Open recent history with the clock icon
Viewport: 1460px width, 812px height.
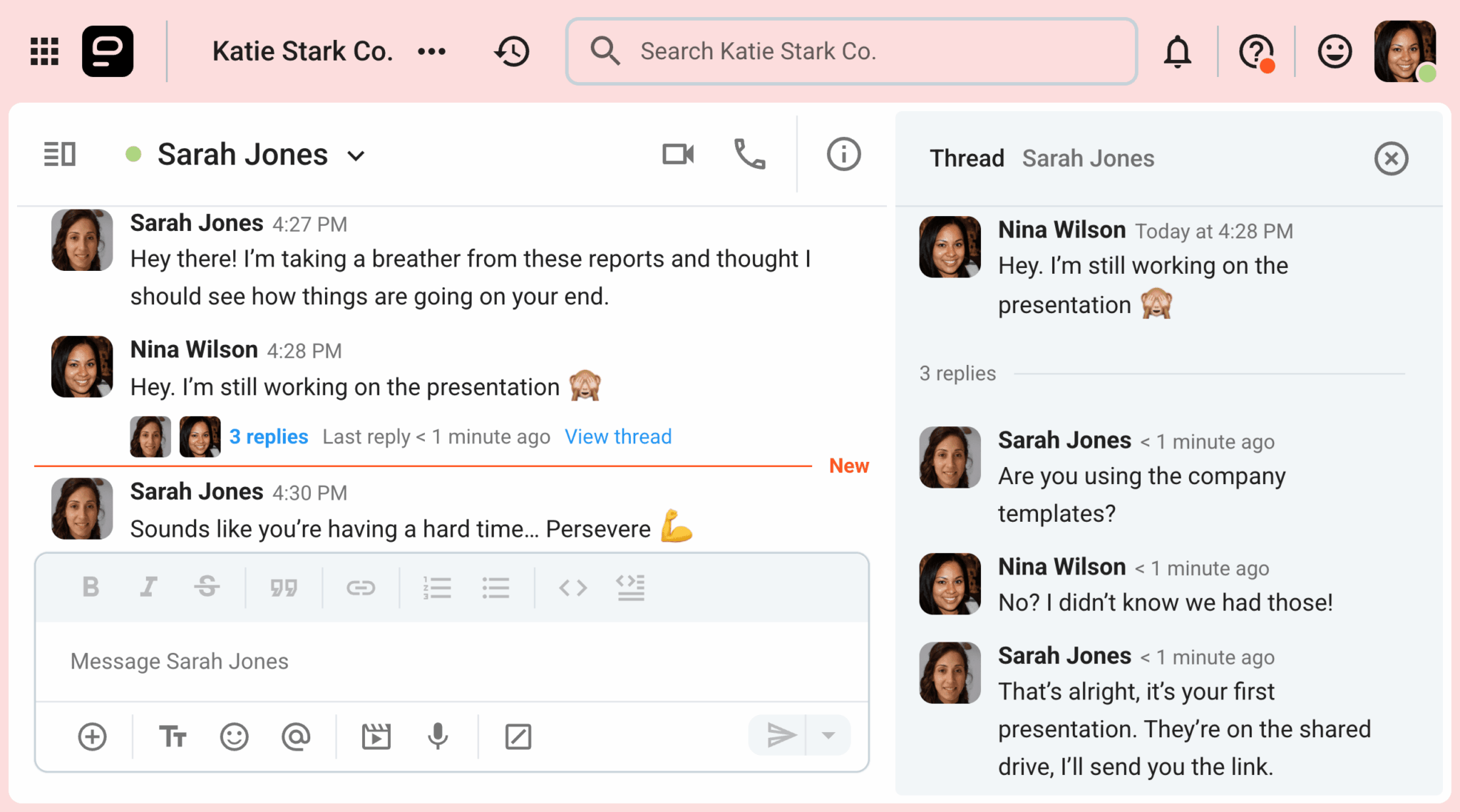512,51
